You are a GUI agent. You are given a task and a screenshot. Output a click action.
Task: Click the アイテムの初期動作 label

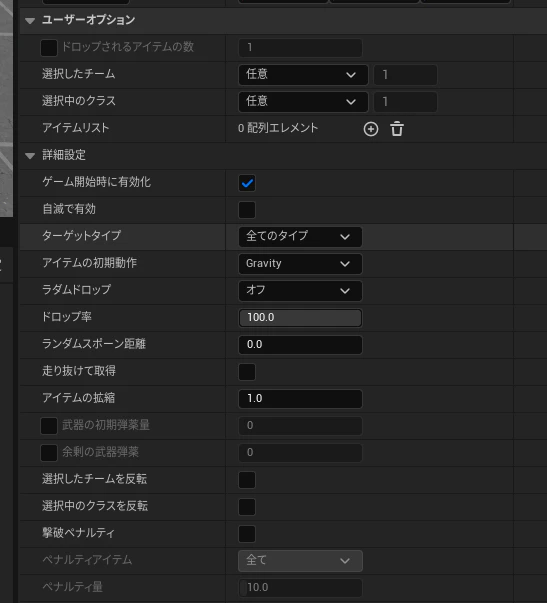coord(90,263)
